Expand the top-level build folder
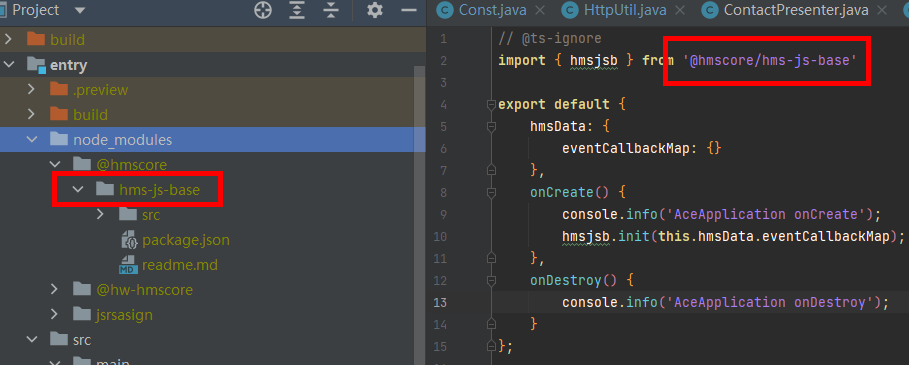Image resolution: width=909 pixels, height=365 pixels. point(8,39)
